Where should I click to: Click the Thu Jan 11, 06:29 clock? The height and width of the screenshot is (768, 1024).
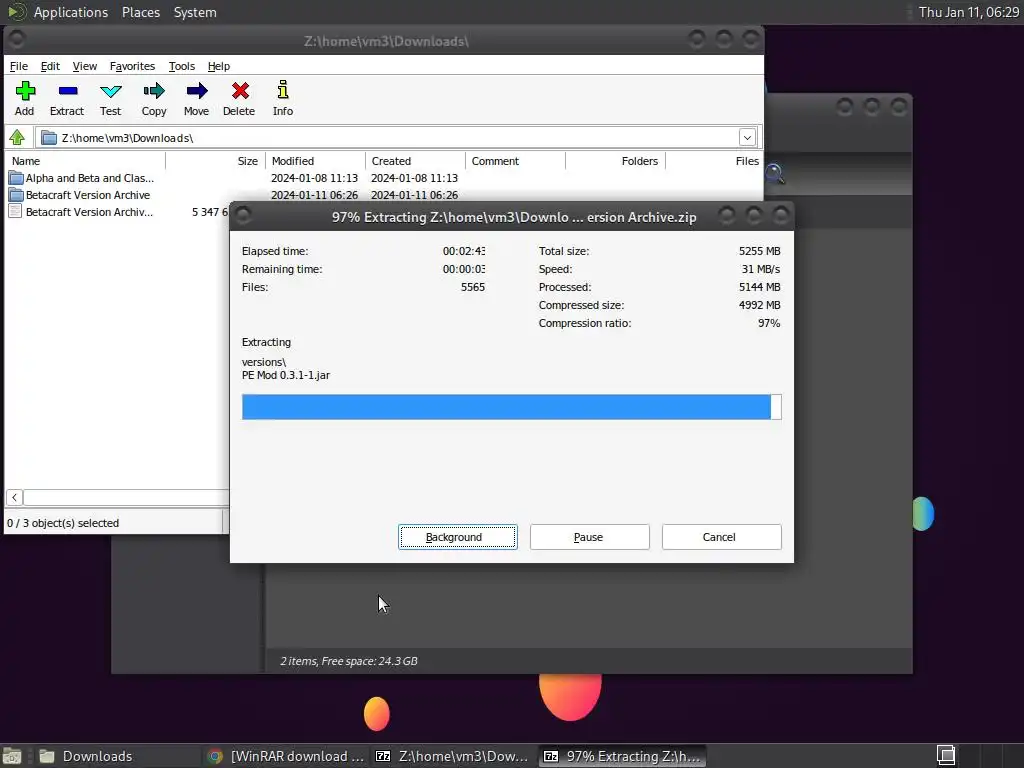(x=968, y=12)
